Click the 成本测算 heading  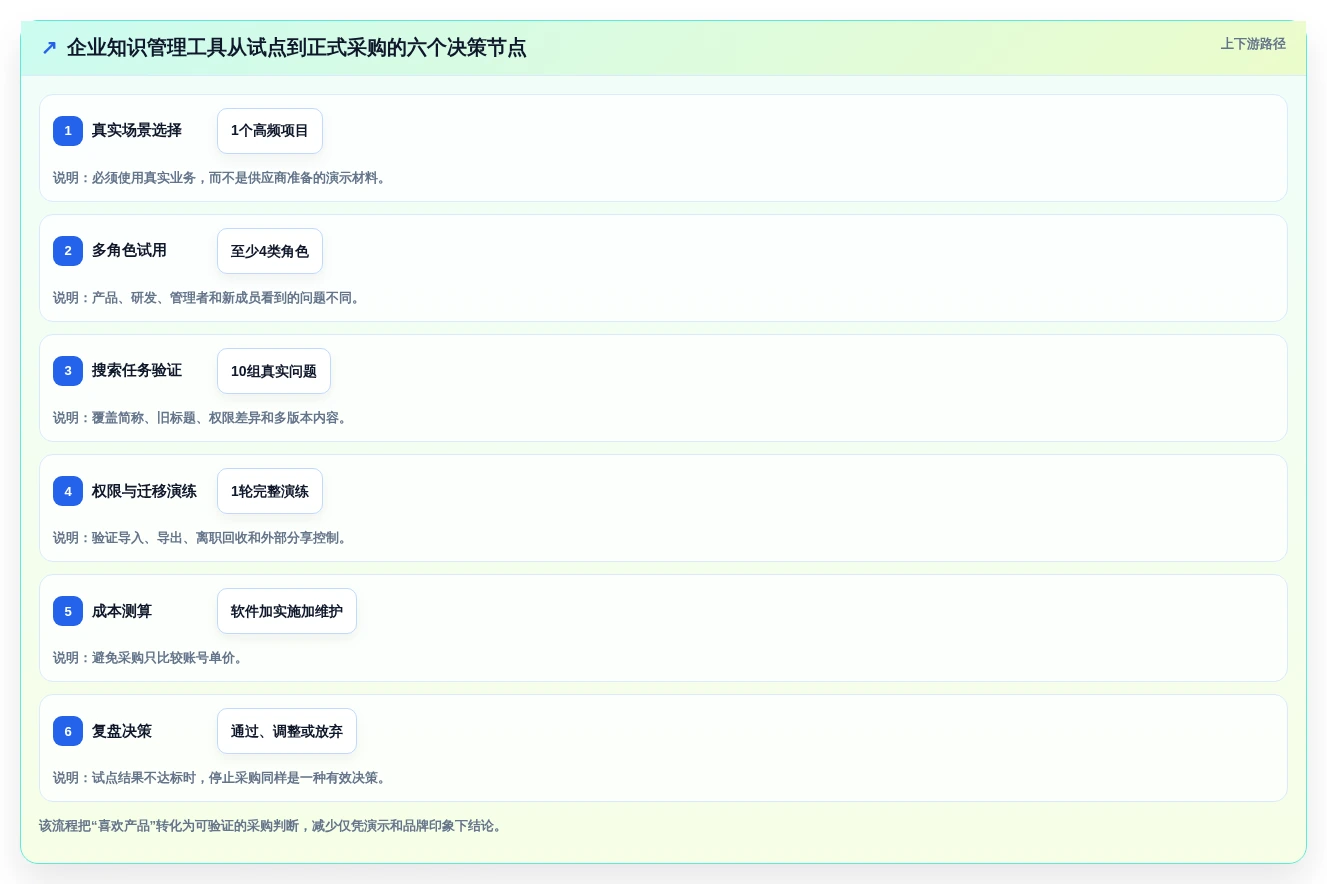tap(122, 611)
